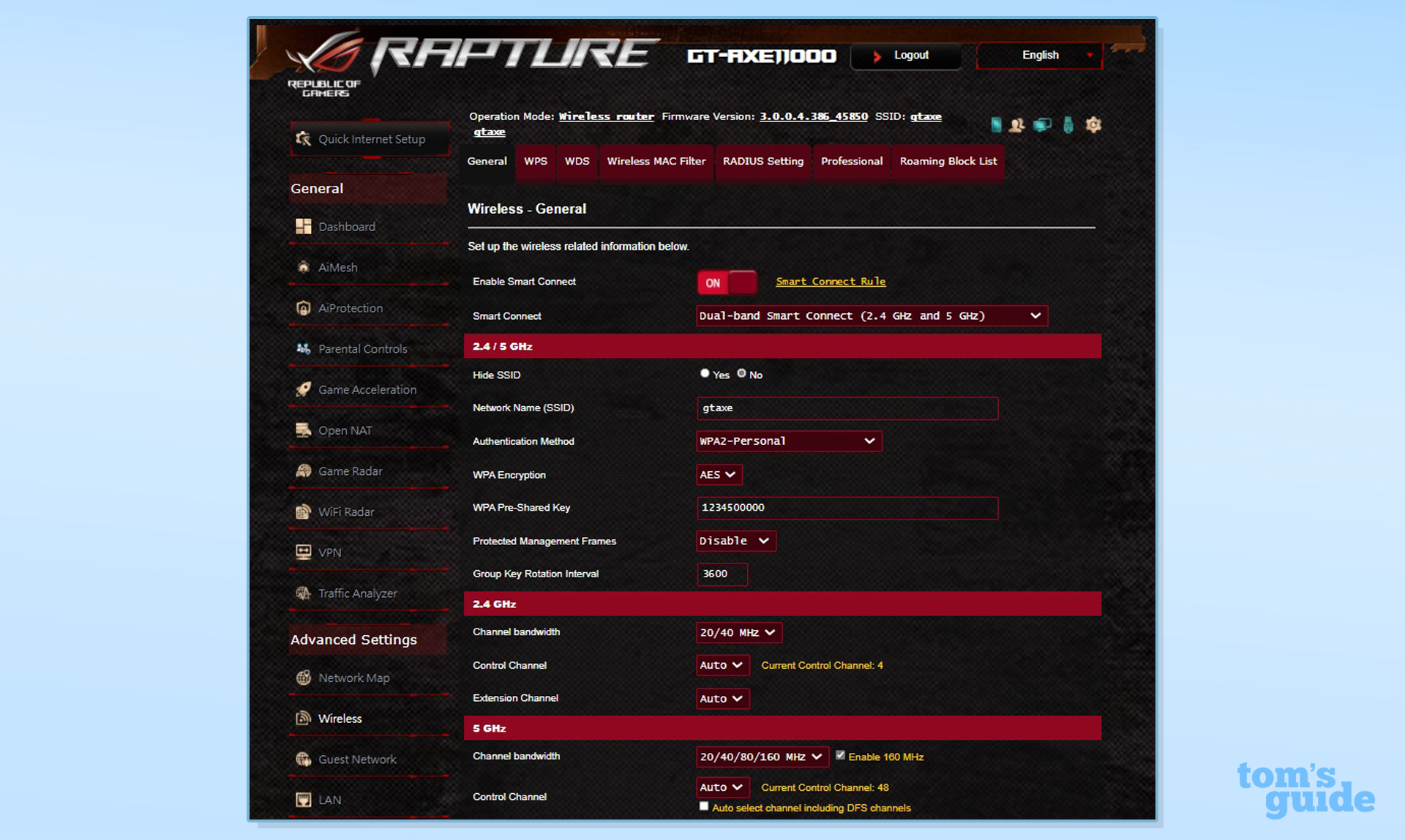Click the Game Acceleration rocket icon
The width and height of the screenshot is (1405, 840).
[303, 389]
